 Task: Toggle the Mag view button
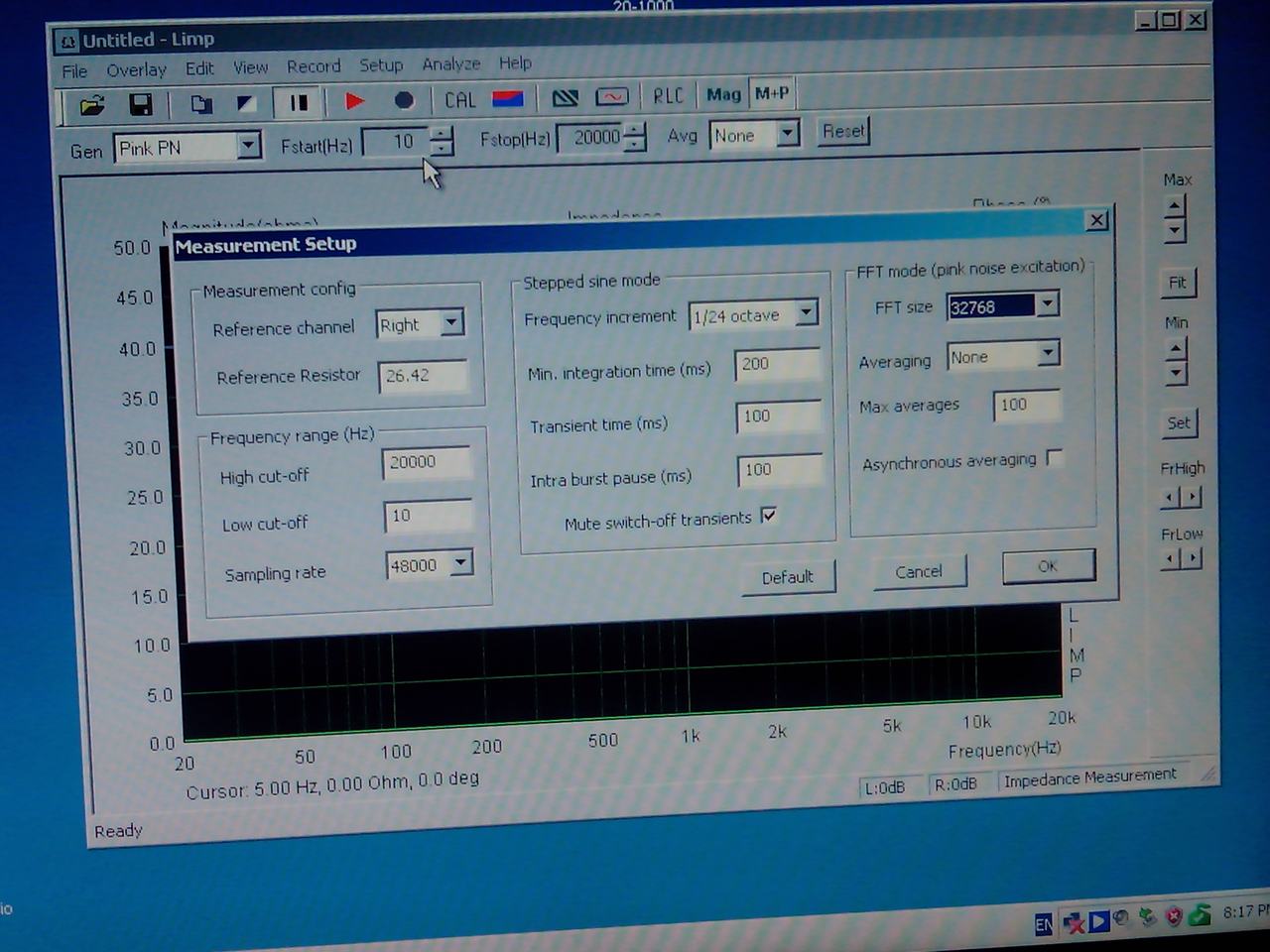723,94
